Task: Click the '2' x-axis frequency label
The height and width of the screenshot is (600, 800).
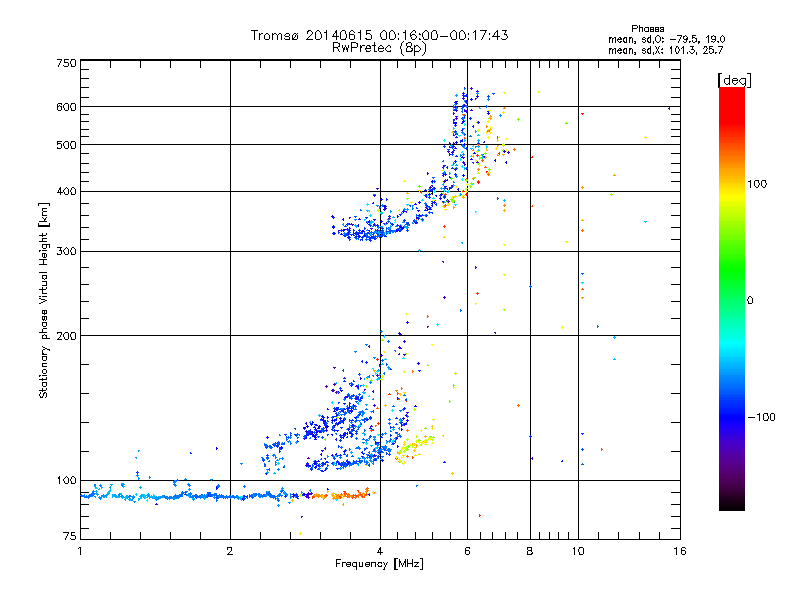Action: point(230,551)
